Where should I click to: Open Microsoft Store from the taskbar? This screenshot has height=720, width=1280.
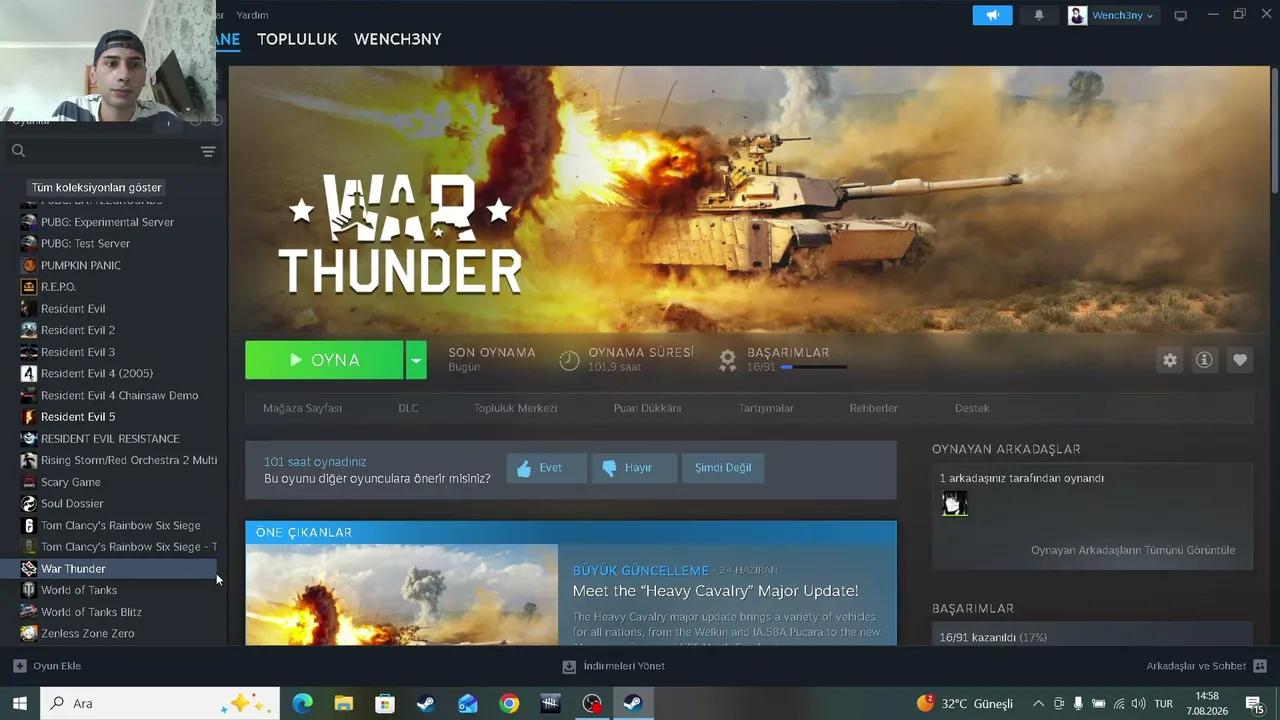(x=385, y=704)
